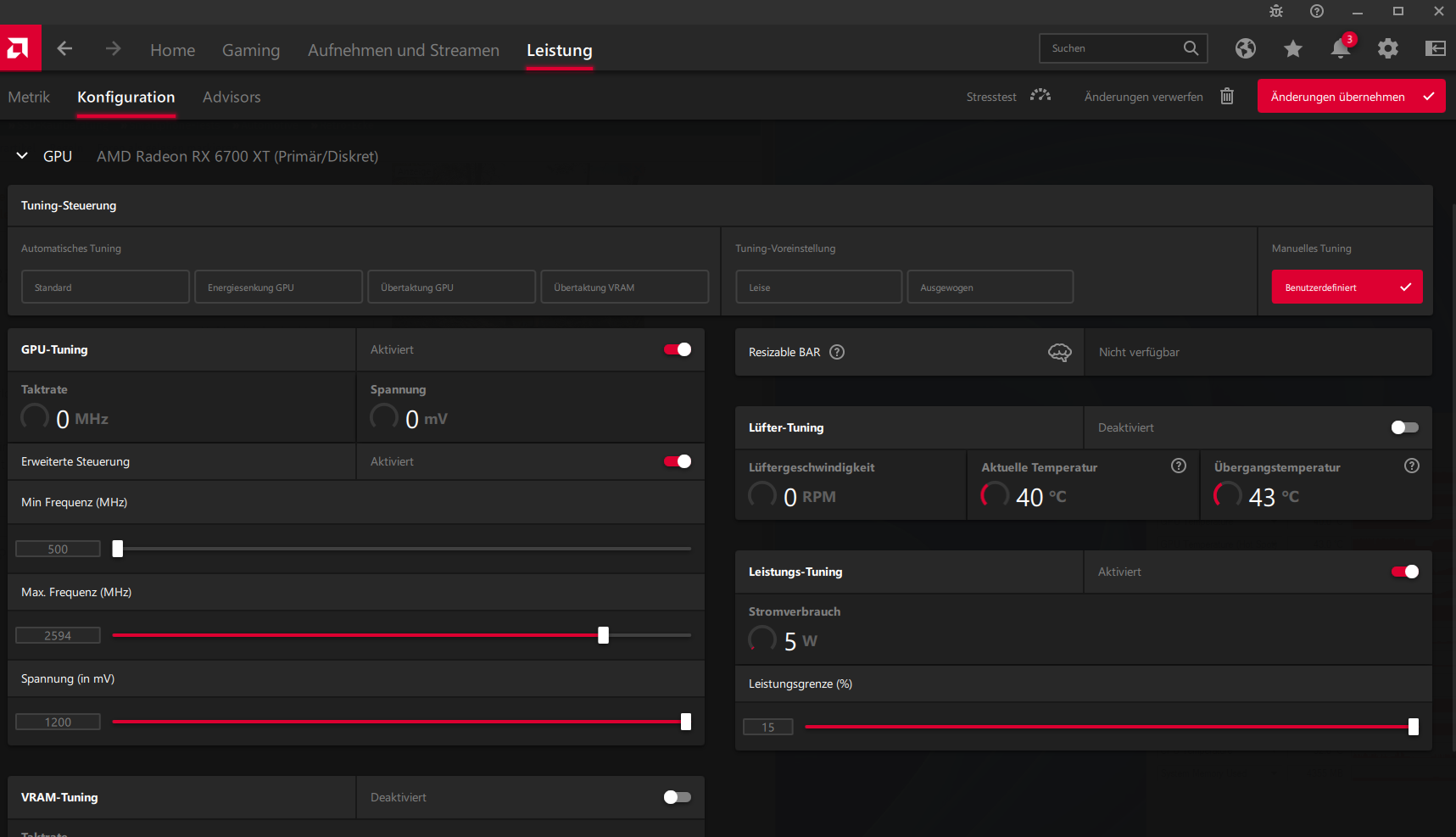Image resolution: width=1456 pixels, height=837 pixels.
Task: Enable VRAM-Tuning switch
Action: click(678, 797)
